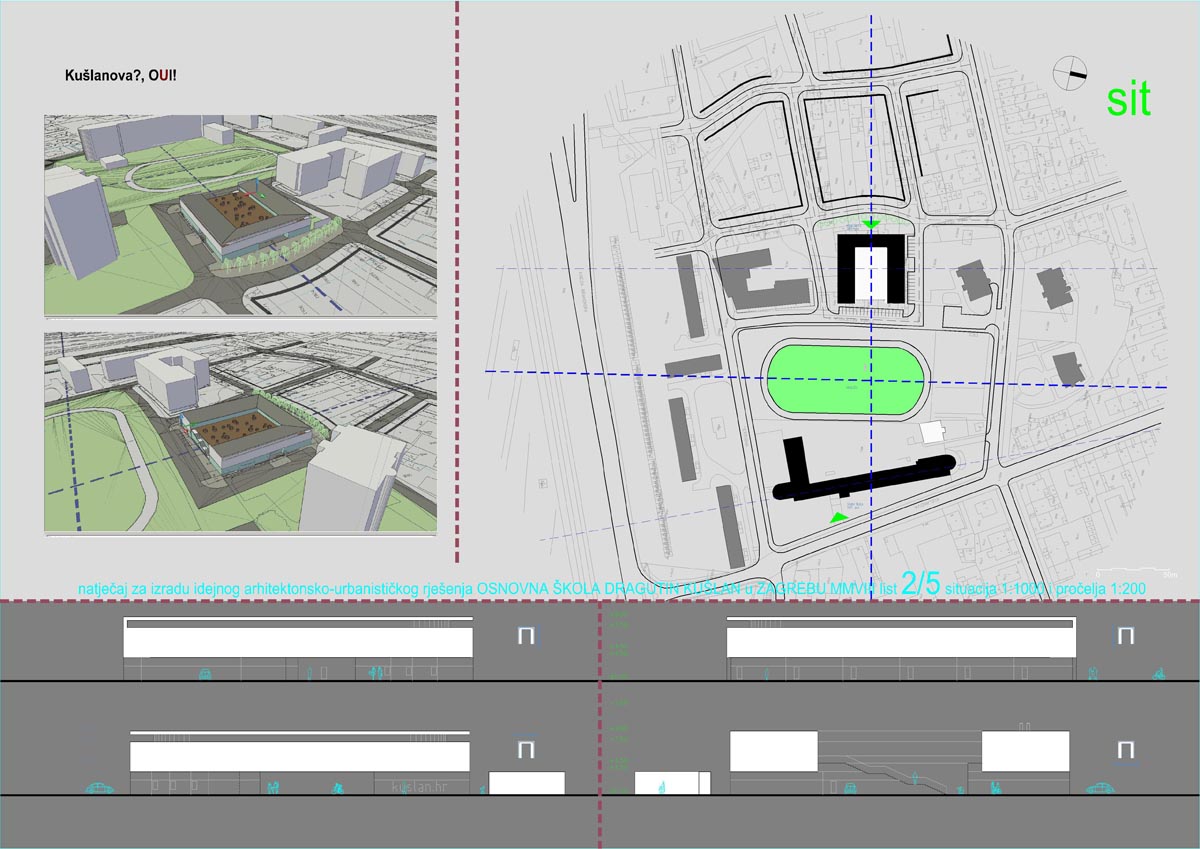Click the north arrow compass symbol

click(1070, 68)
